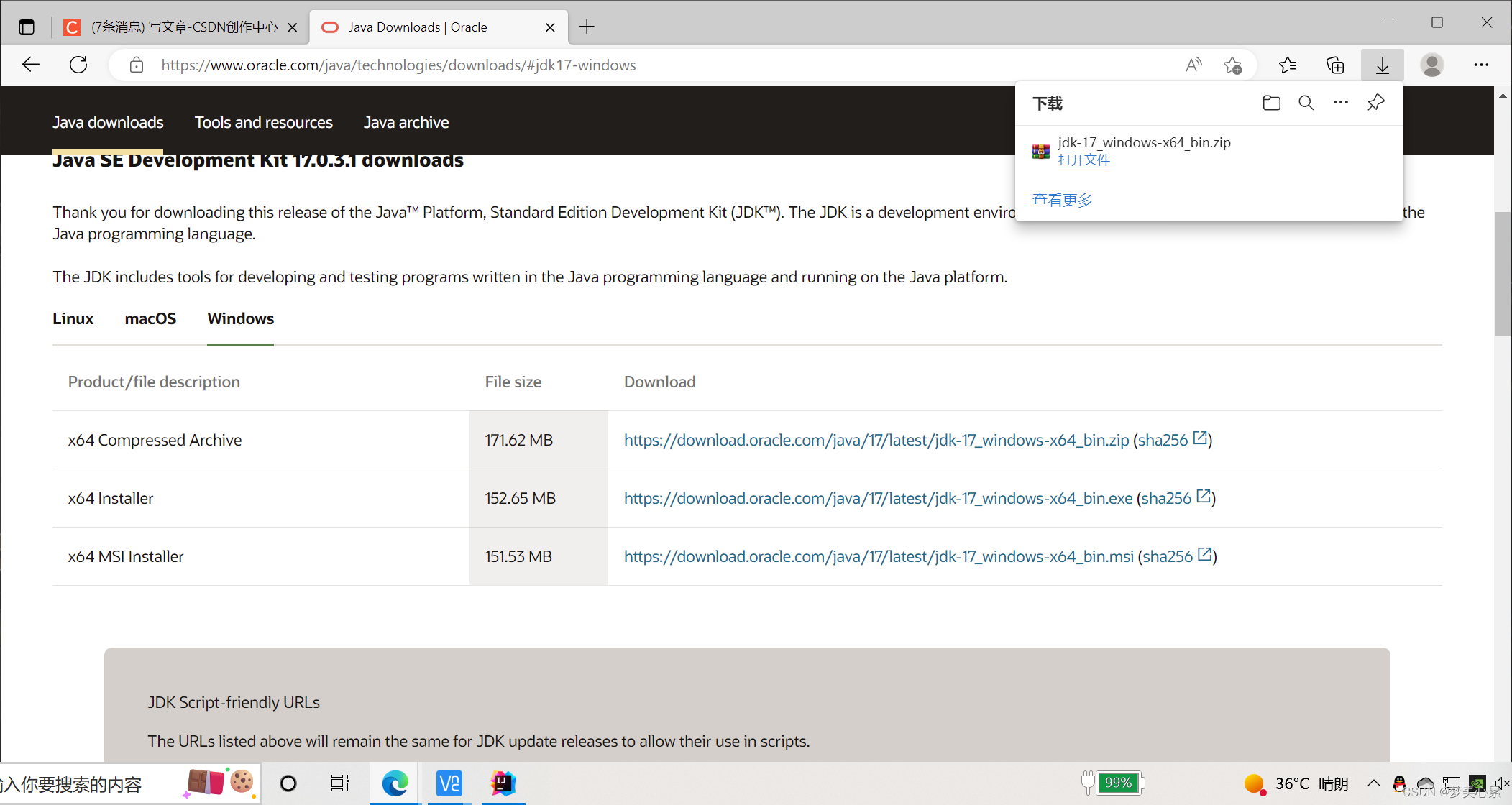Pin the downloads panel with the pin icon
Screen dimensions: 1512x805
[x=1375, y=103]
